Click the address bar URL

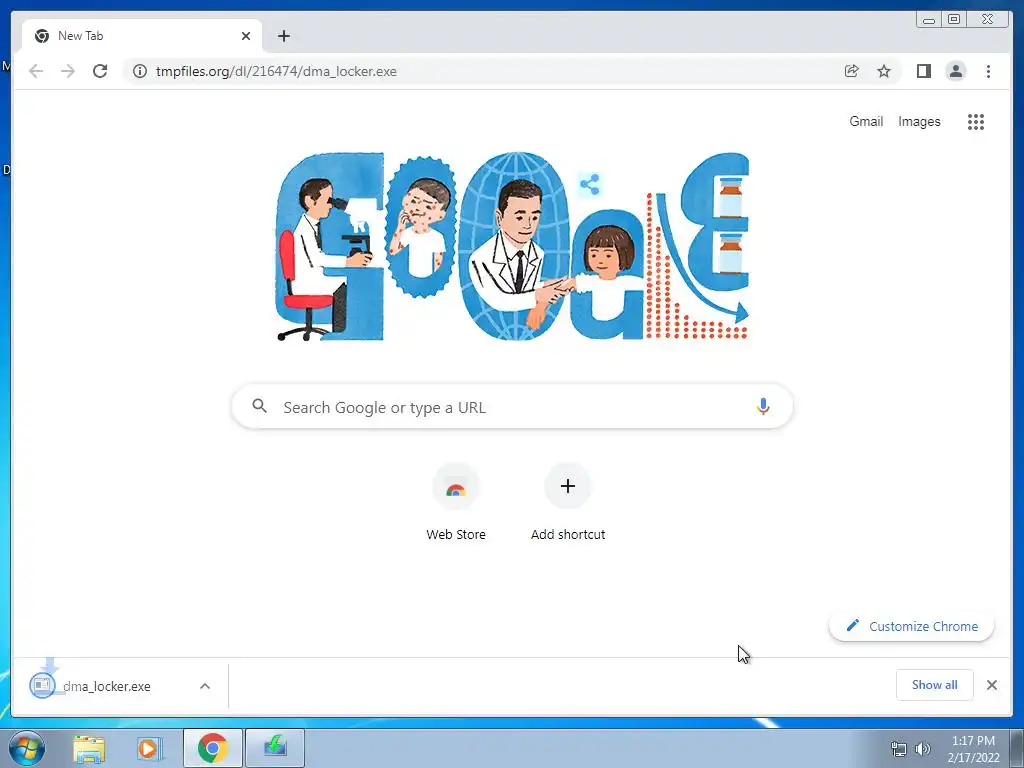(276, 71)
